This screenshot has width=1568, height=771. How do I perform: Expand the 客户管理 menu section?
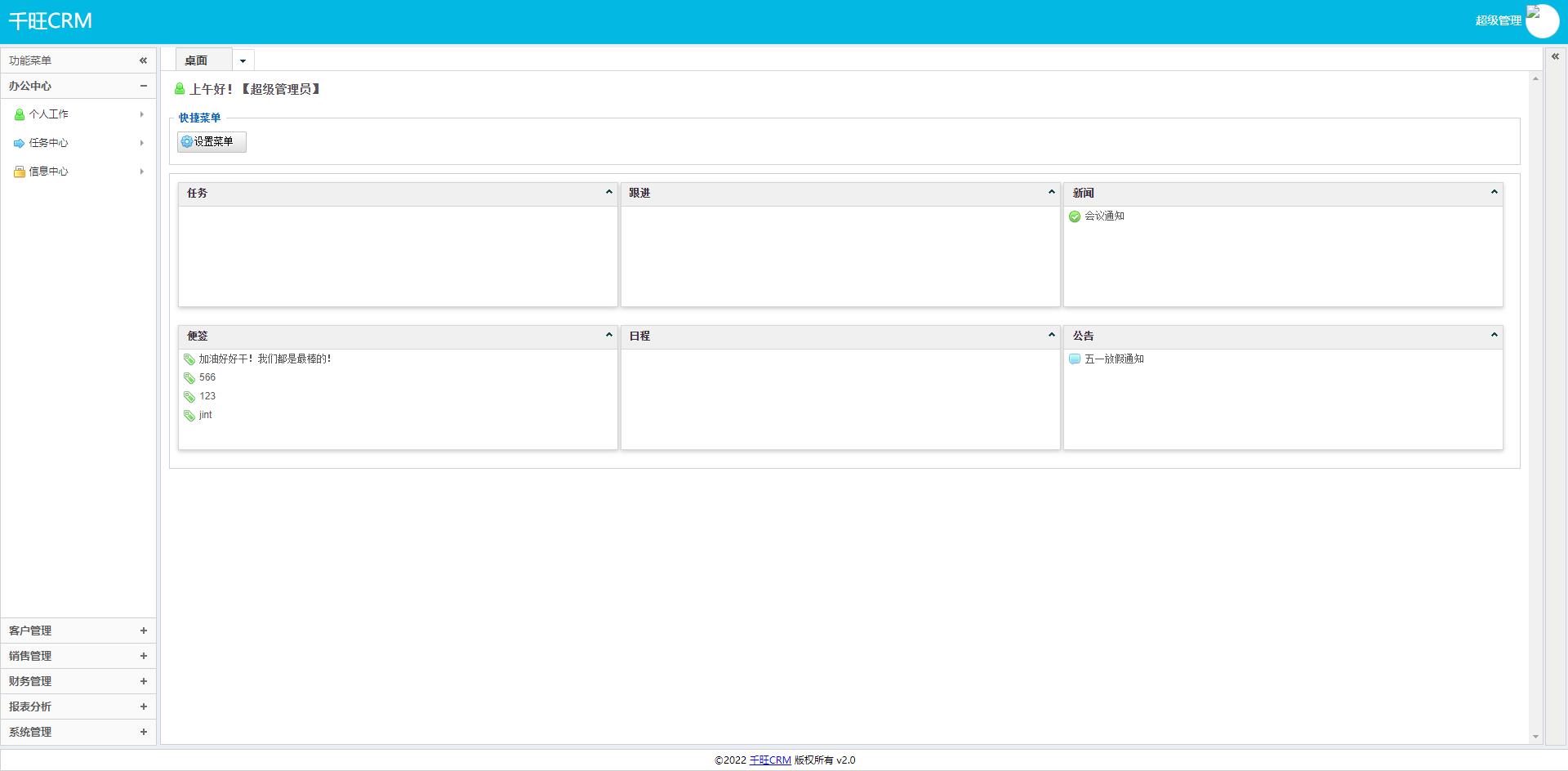point(143,631)
